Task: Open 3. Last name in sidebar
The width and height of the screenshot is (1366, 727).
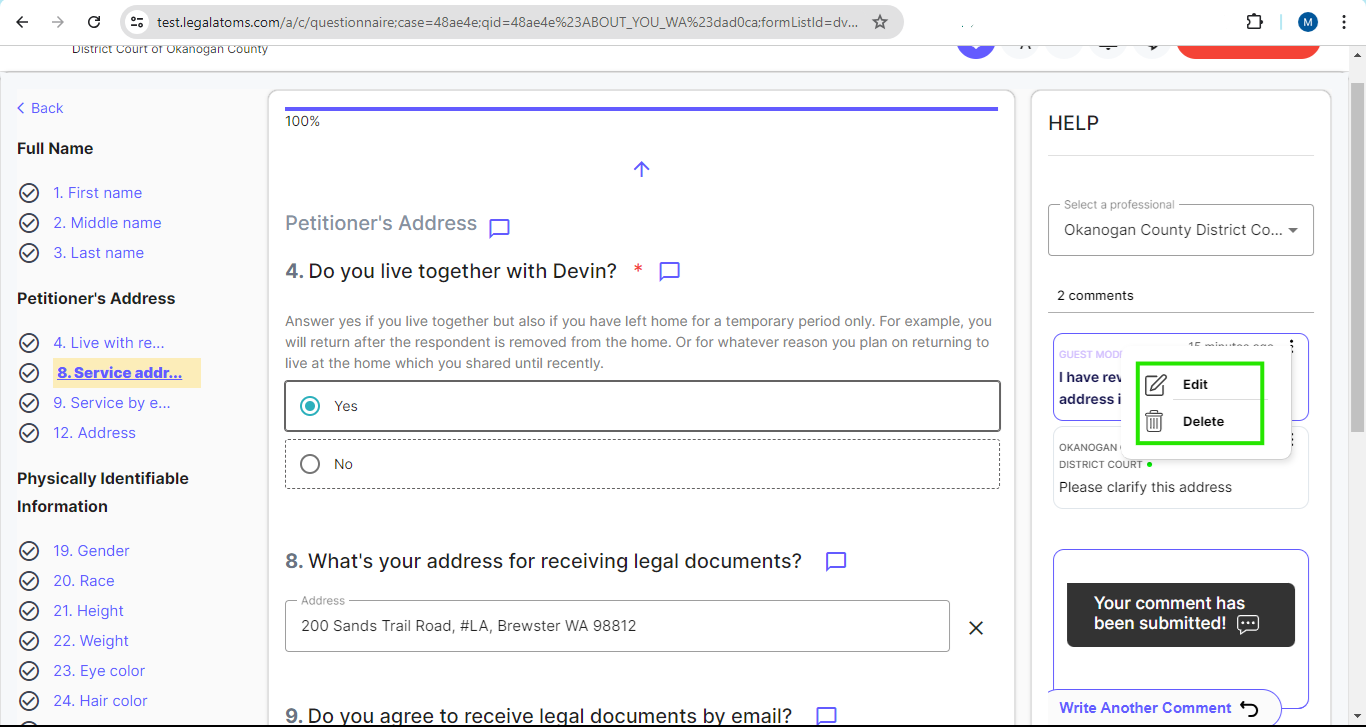Action: (x=99, y=253)
